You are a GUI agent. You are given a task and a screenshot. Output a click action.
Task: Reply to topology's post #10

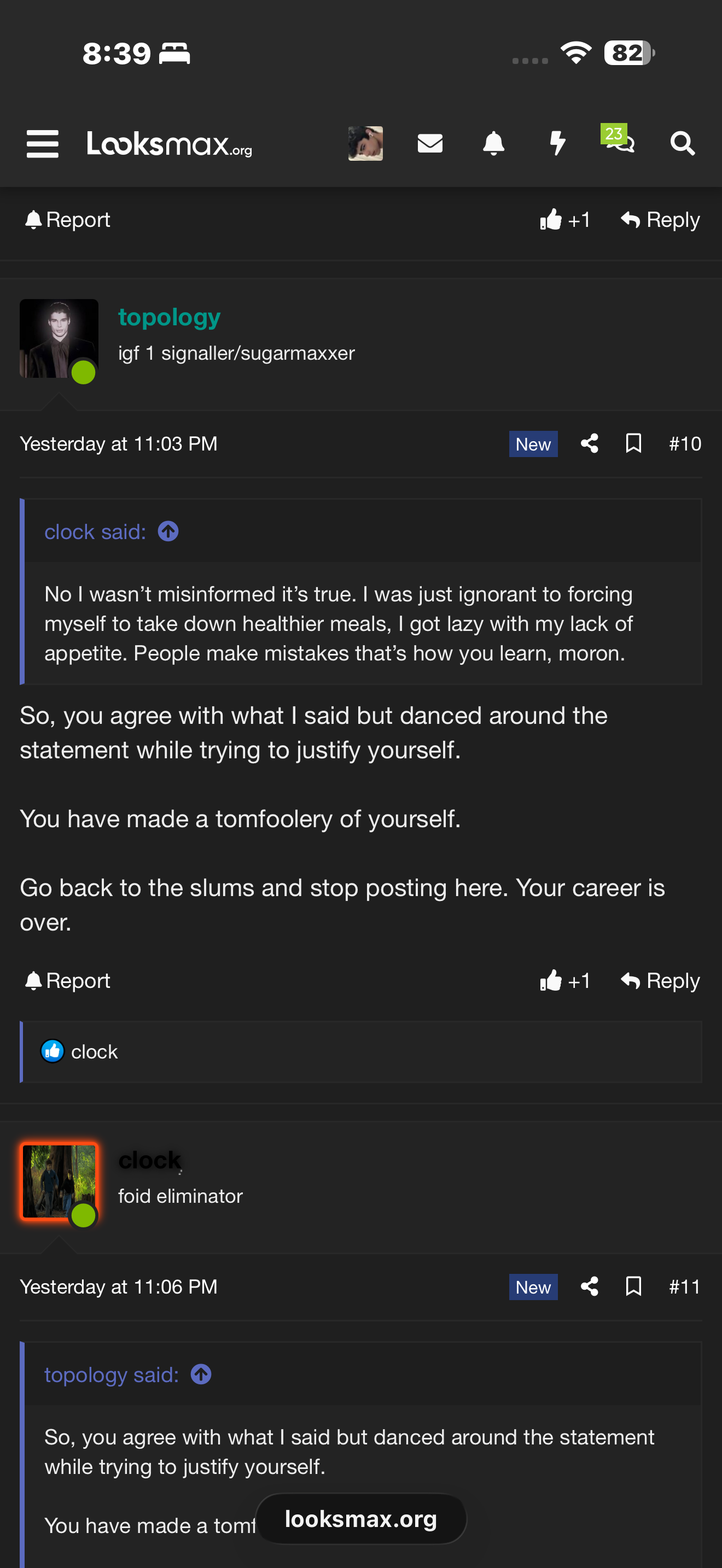[x=660, y=981]
